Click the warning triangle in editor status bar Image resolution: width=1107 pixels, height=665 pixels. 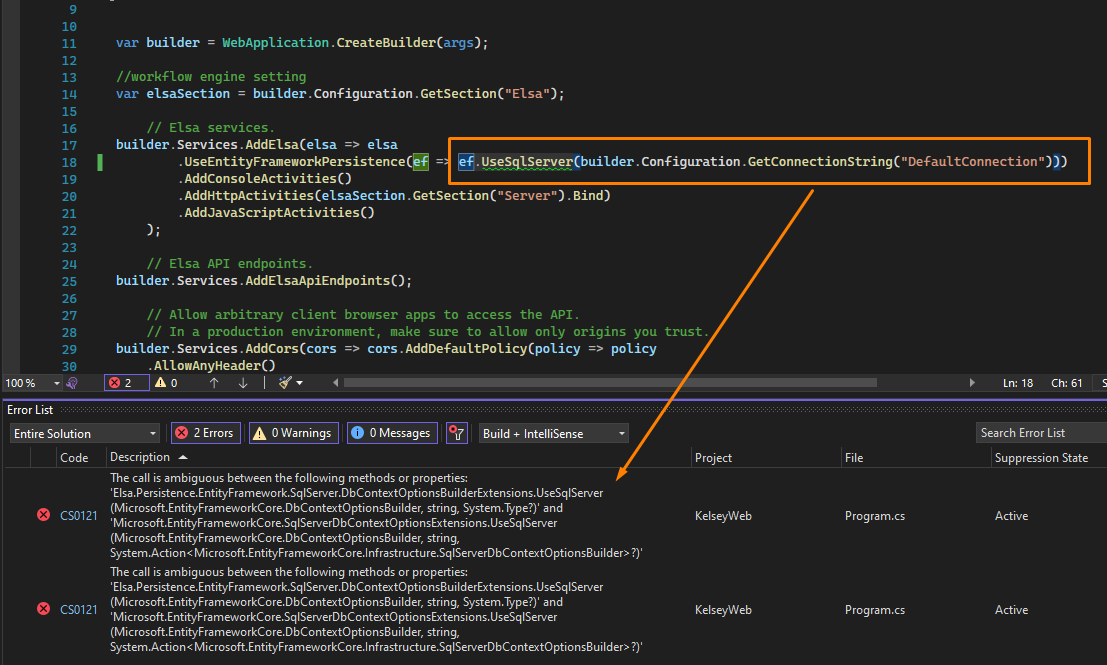[x=160, y=382]
